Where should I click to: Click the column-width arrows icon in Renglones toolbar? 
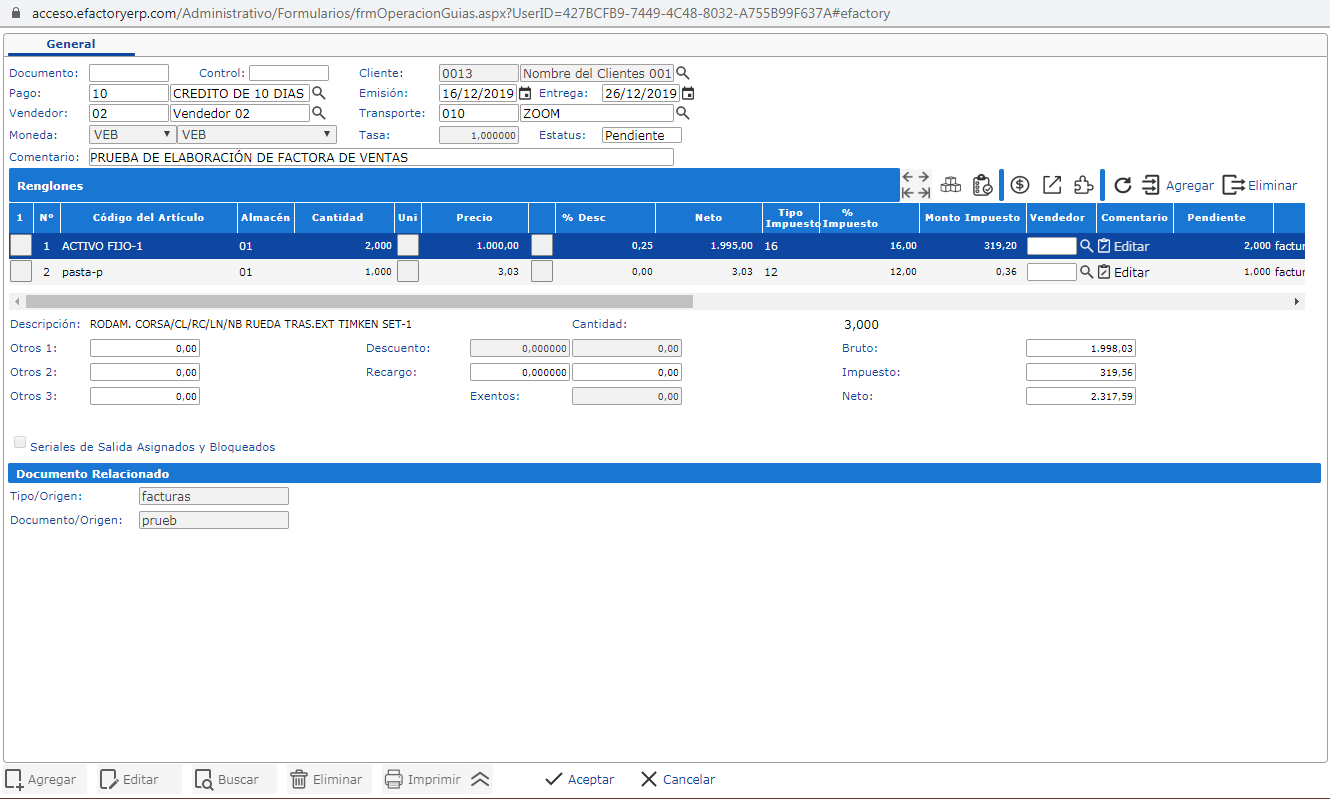click(916, 185)
